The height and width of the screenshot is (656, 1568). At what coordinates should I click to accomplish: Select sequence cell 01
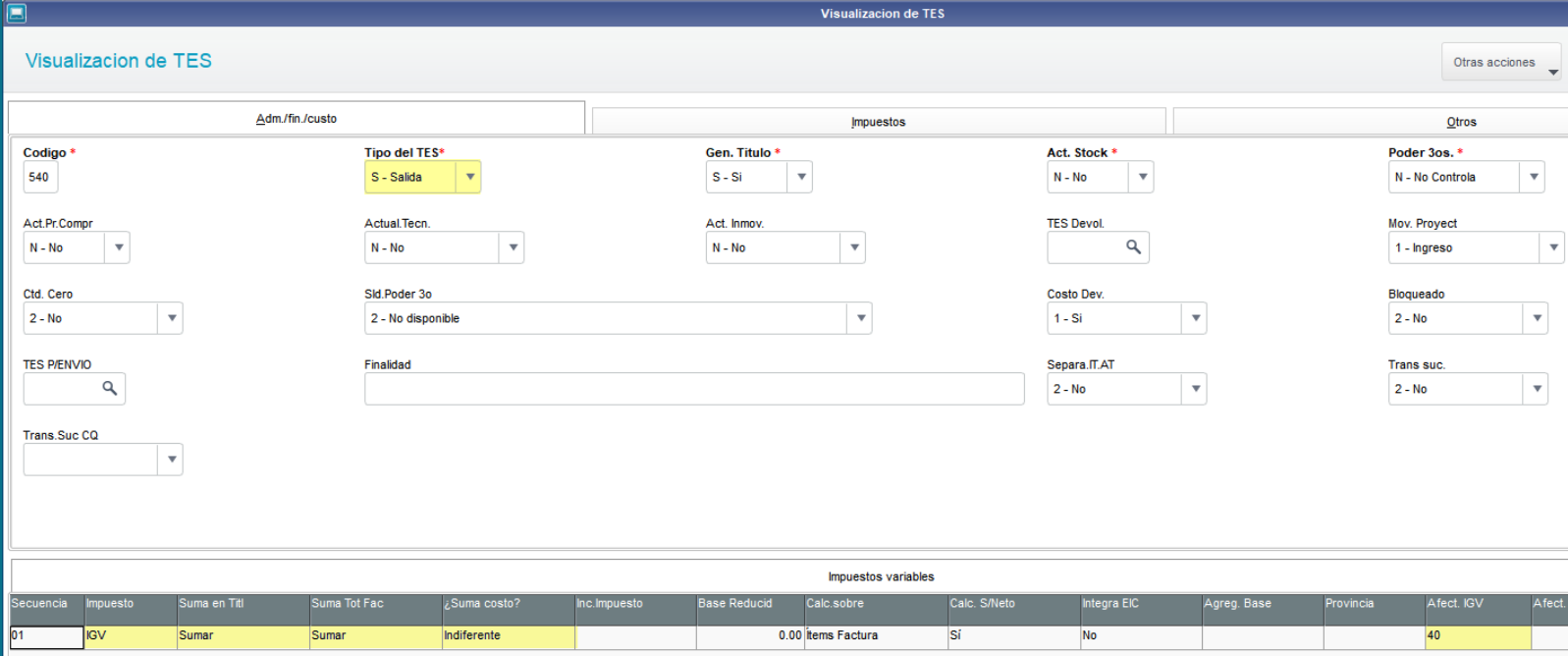46,636
